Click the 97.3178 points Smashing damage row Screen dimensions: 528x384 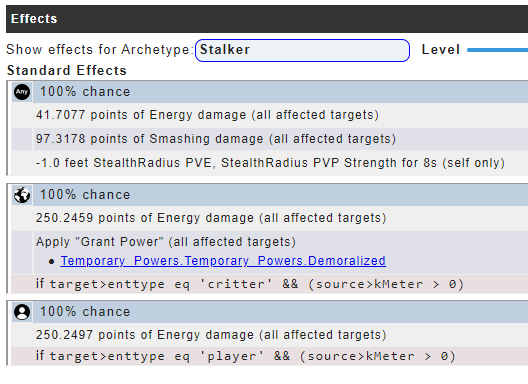click(x=280, y=139)
